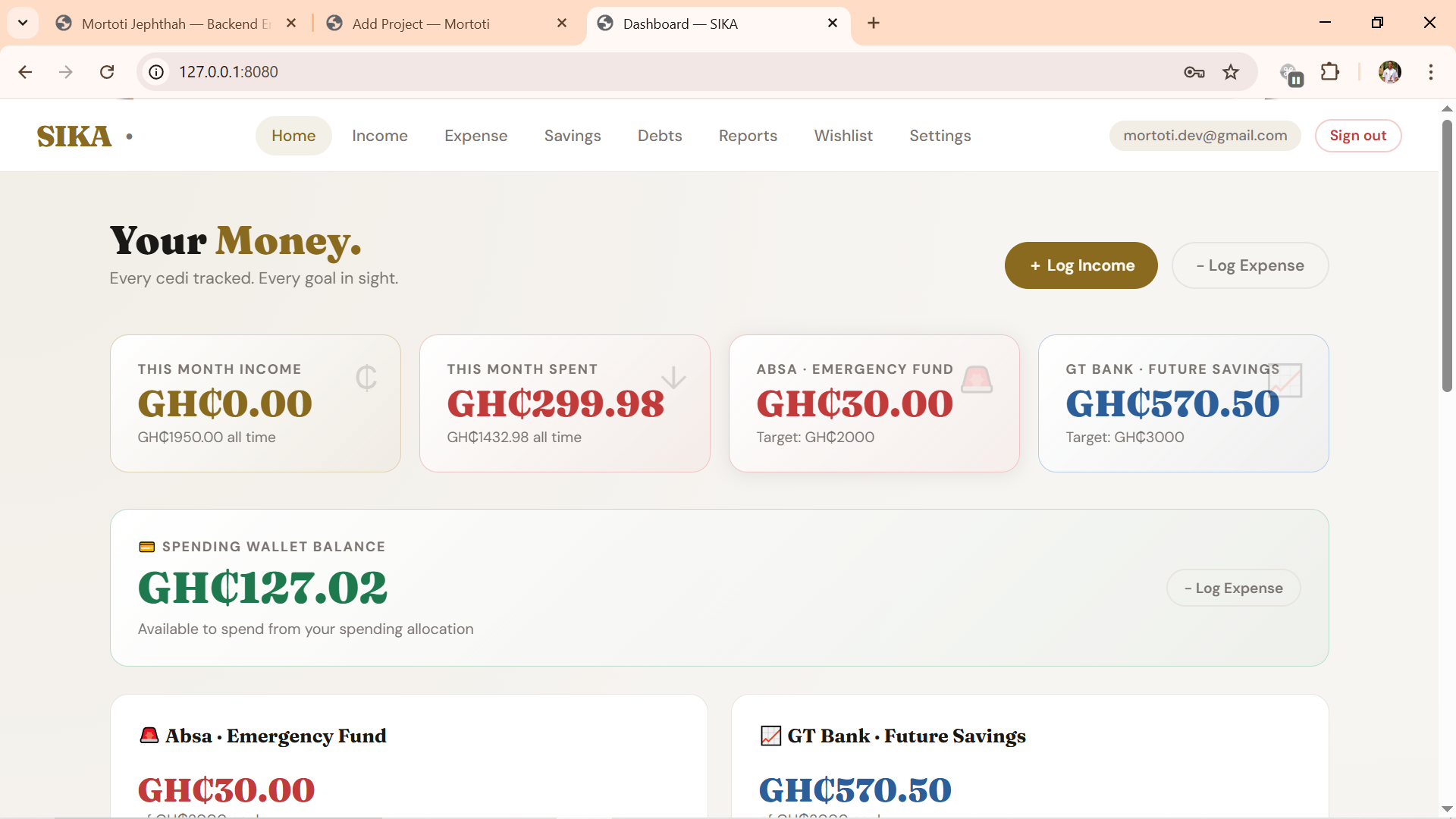1456x819 pixels.
Task: Click the credit card wallet icon
Action: tap(147, 547)
